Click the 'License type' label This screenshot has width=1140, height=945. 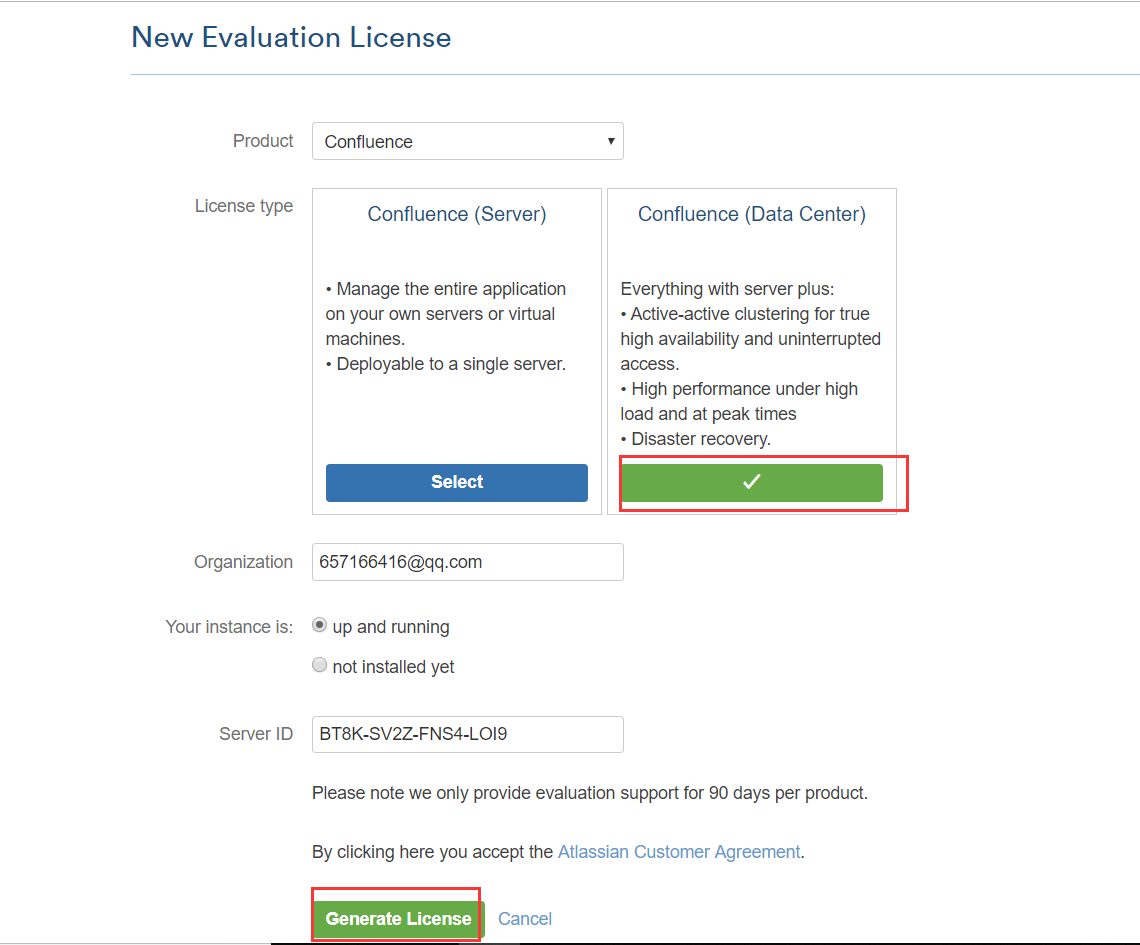[x=244, y=206]
